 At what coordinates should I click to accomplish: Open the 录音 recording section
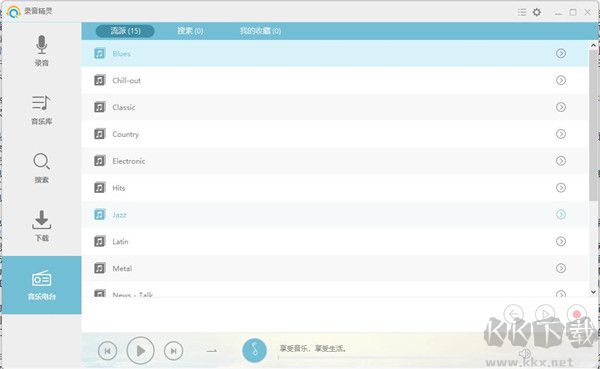[x=41, y=51]
